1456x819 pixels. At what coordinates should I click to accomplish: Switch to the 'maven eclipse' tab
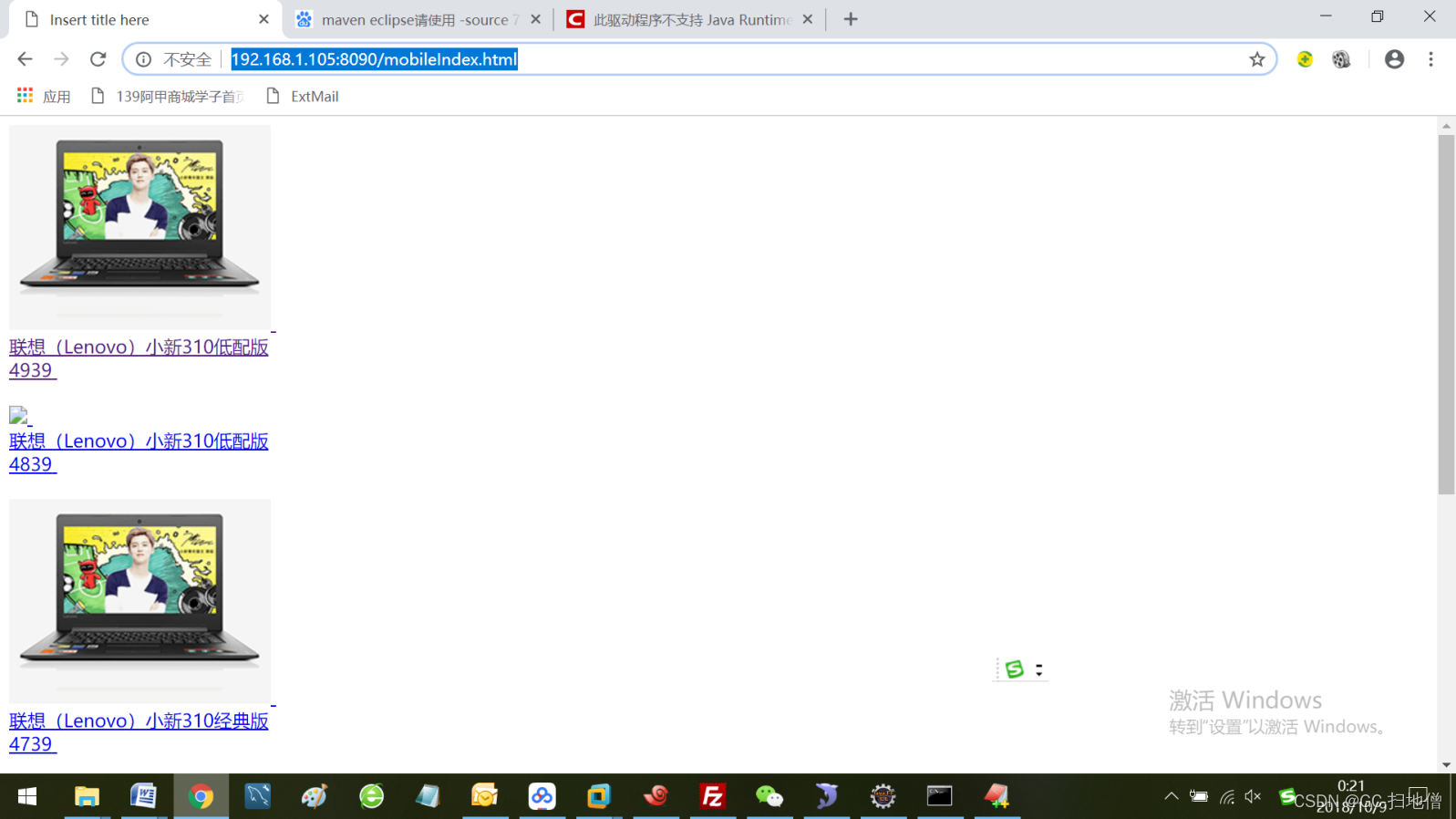(x=418, y=19)
